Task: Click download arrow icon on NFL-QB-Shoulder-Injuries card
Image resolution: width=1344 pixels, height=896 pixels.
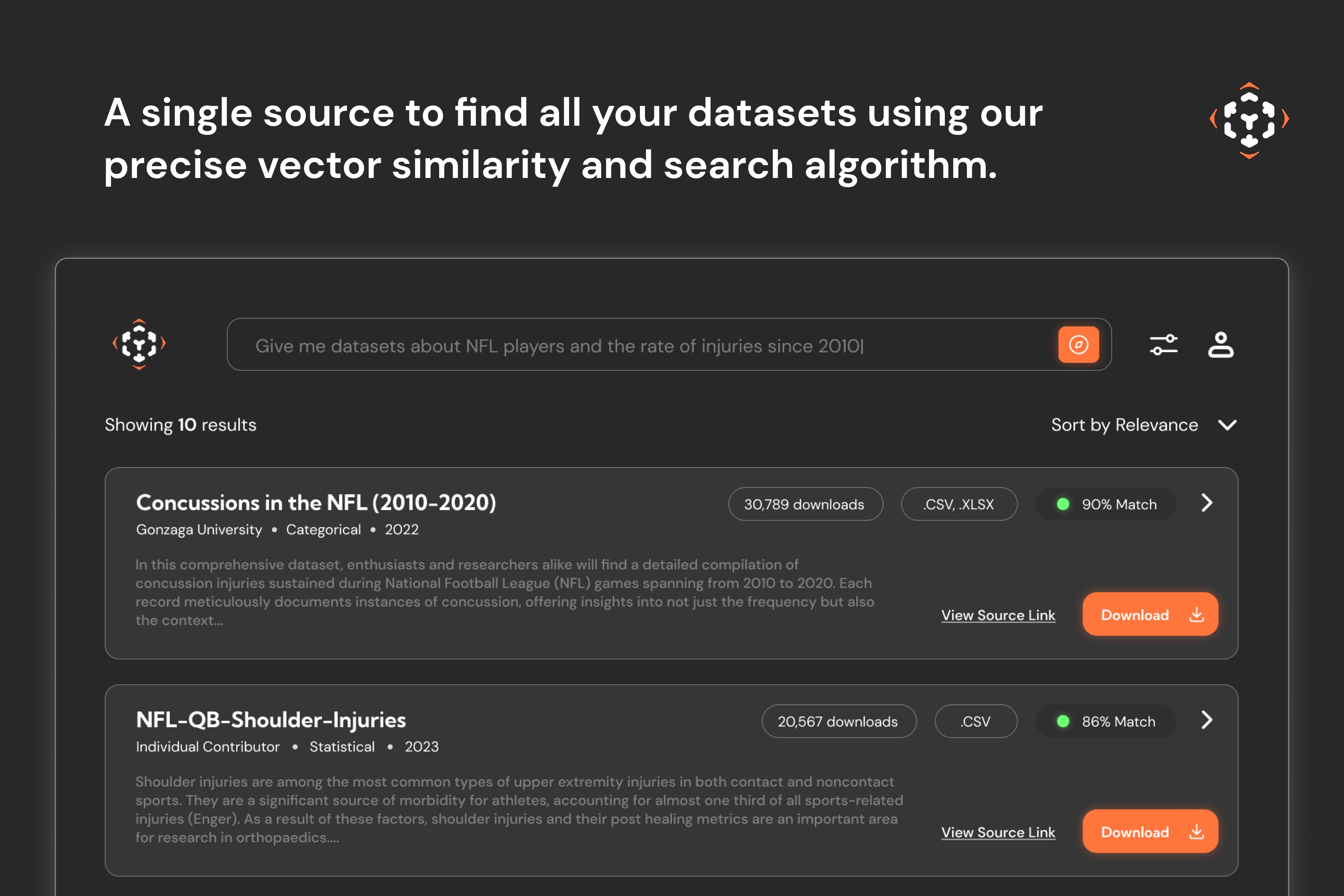Action: 1197,832
